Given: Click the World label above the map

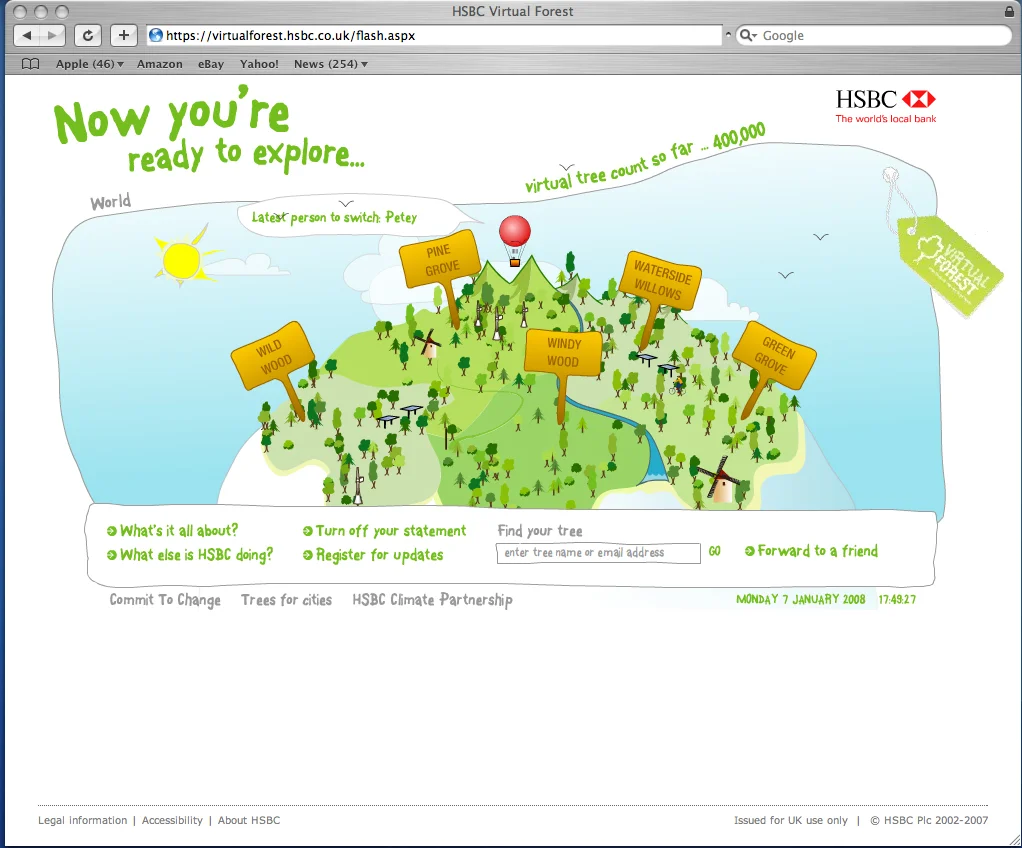Looking at the screenshot, I should click(x=110, y=201).
